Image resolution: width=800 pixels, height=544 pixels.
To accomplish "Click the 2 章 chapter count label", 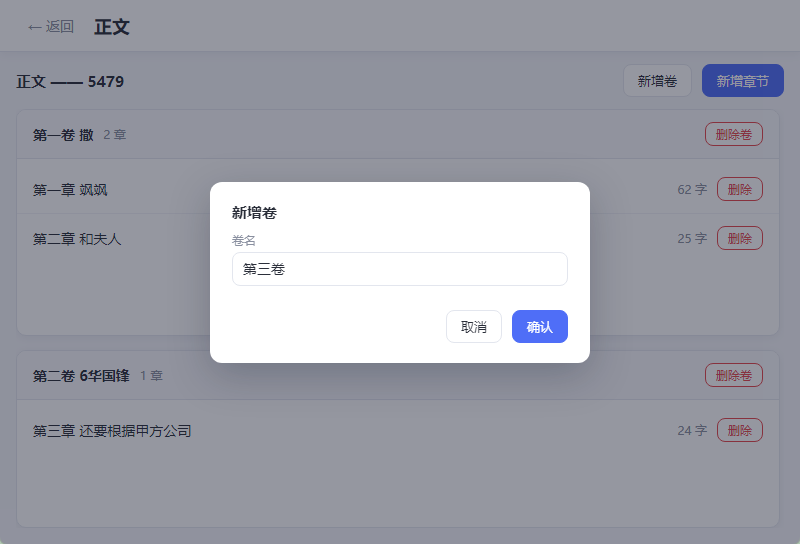I will pyautogui.click(x=115, y=135).
